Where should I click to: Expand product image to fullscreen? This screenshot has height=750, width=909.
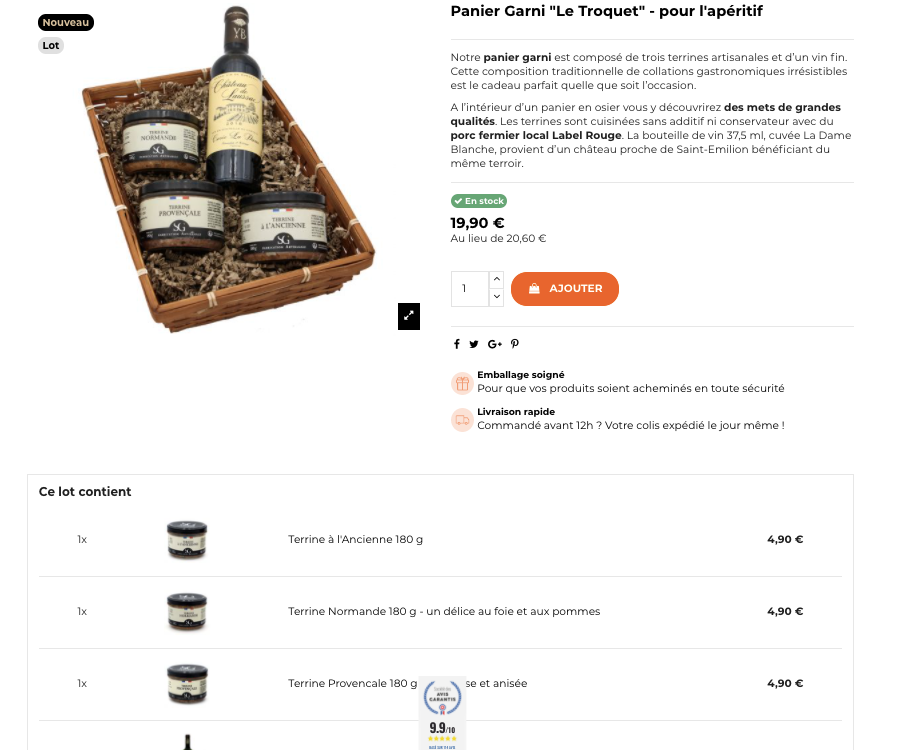click(409, 316)
